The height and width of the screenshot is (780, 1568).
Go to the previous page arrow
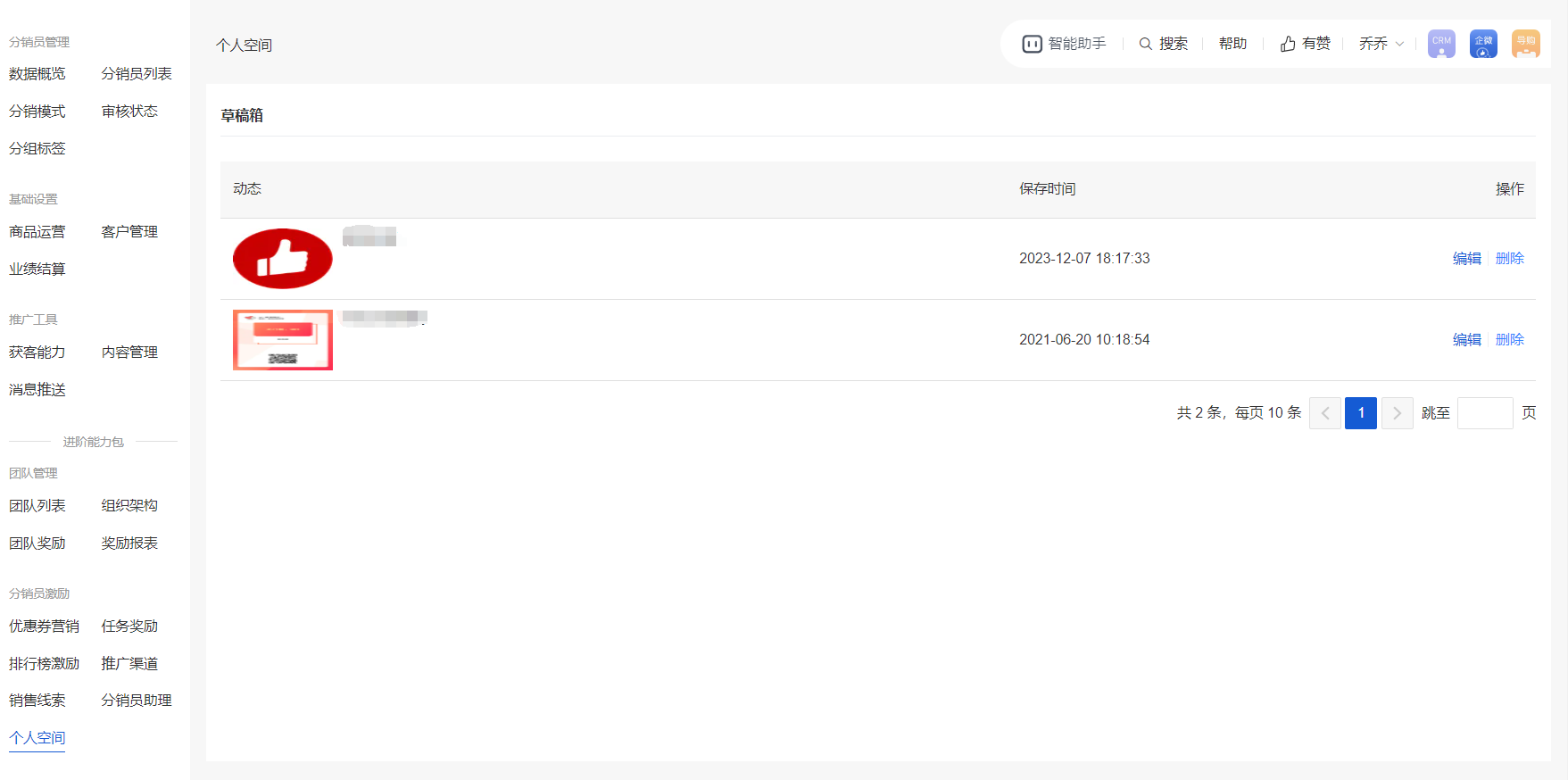(x=1325, y=413)
